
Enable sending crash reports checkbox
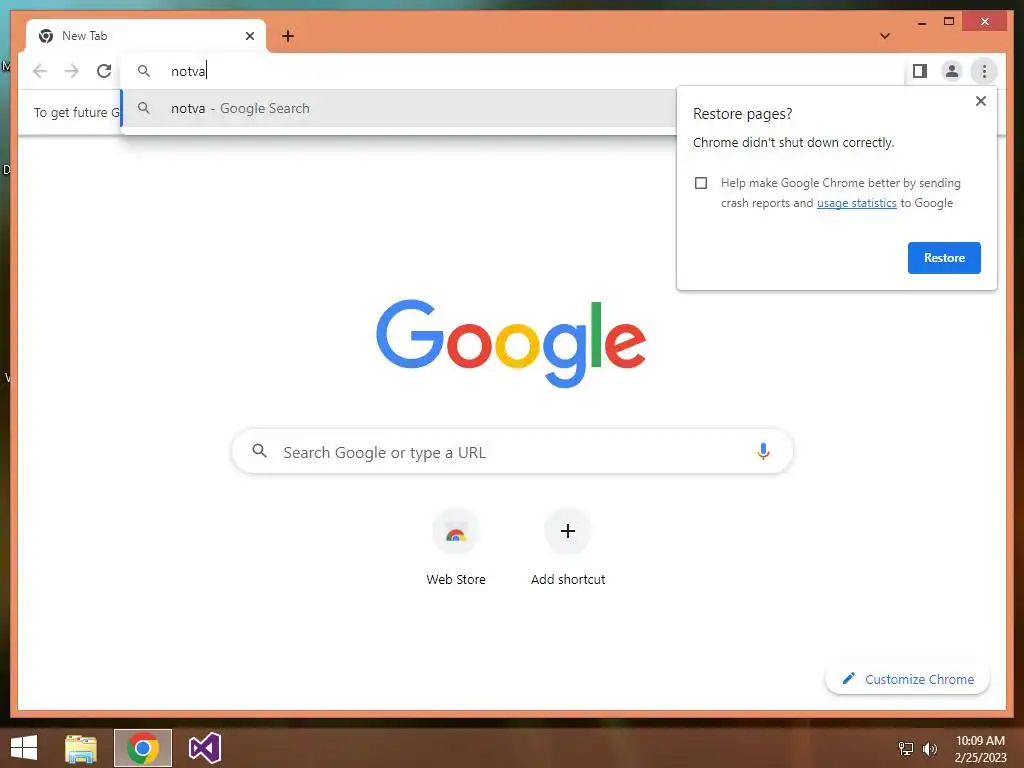pos(701,183)
